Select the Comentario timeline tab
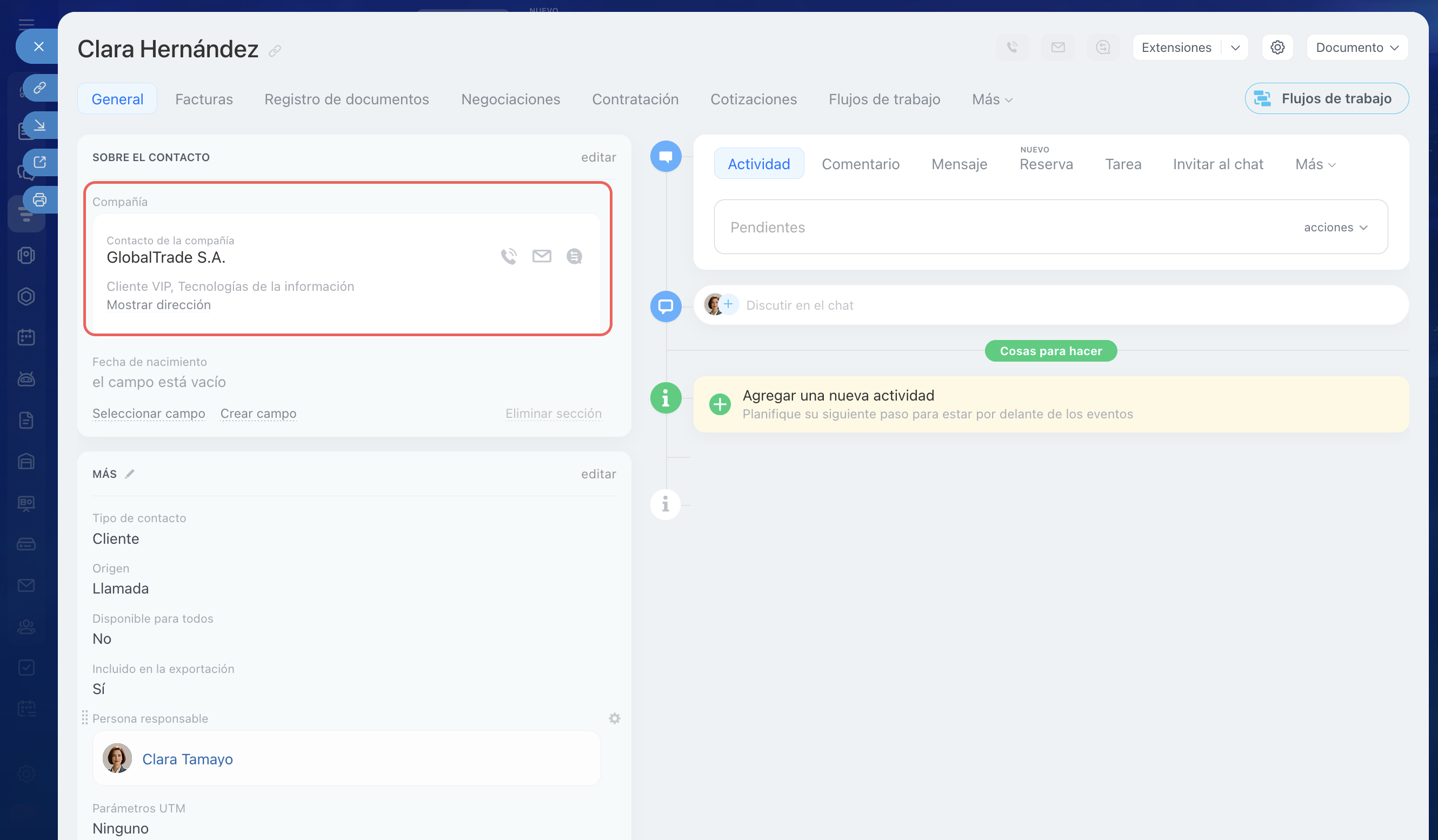 click(x=860, y=164)
